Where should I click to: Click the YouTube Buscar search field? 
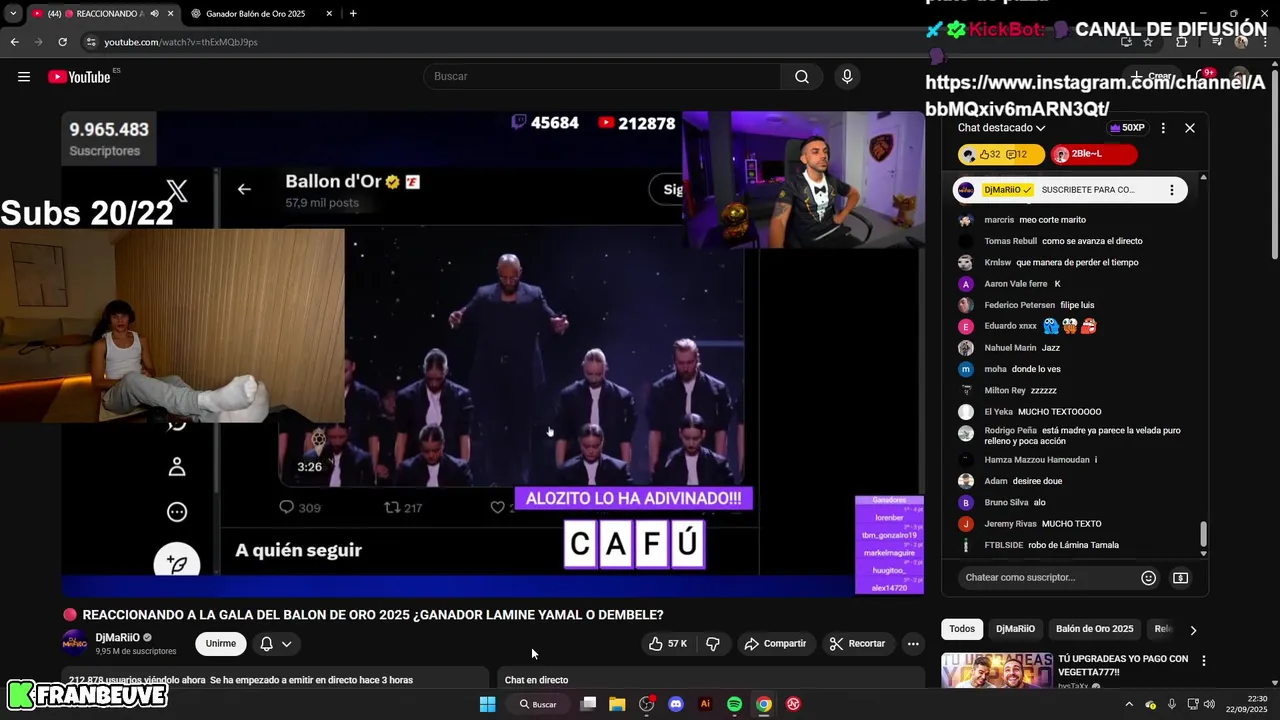coord(603,77)
